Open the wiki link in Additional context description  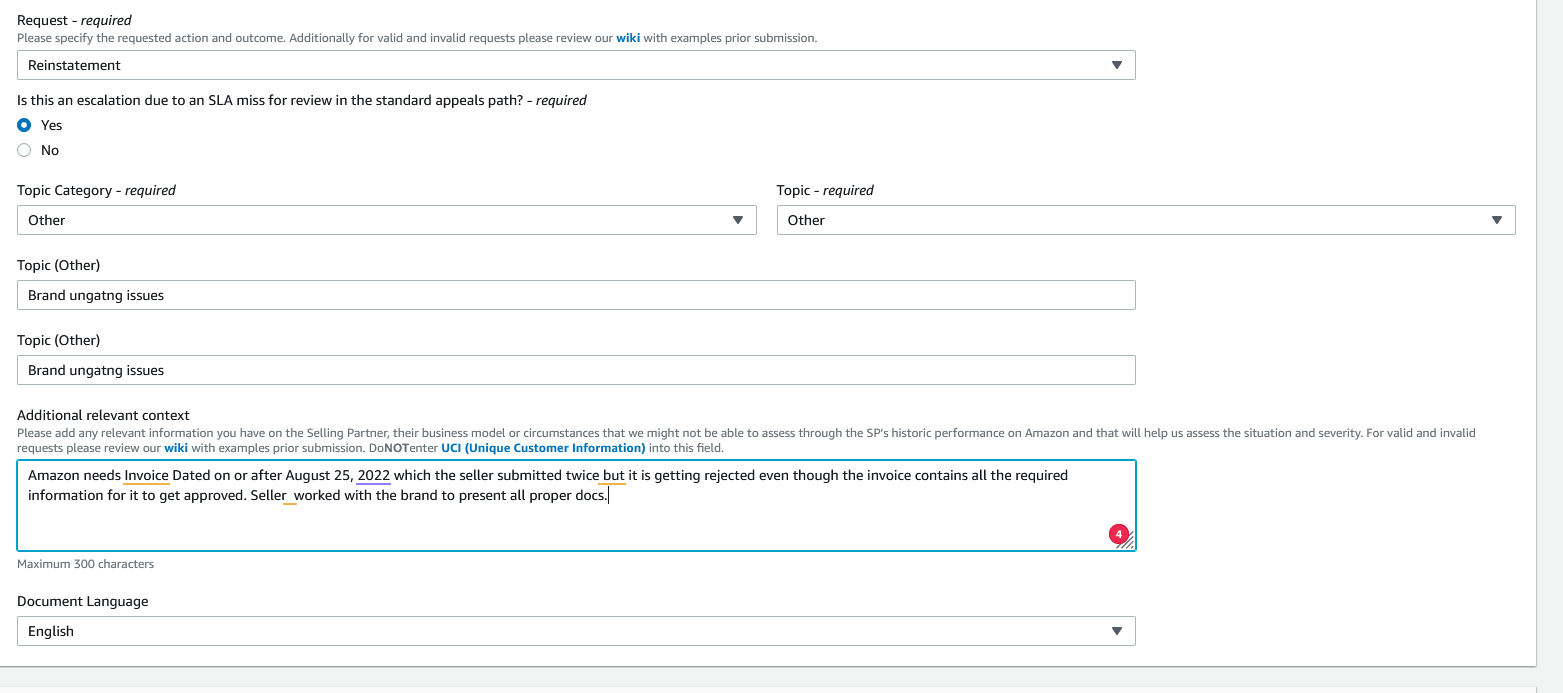pyautogui.click(x=176, y=448)
